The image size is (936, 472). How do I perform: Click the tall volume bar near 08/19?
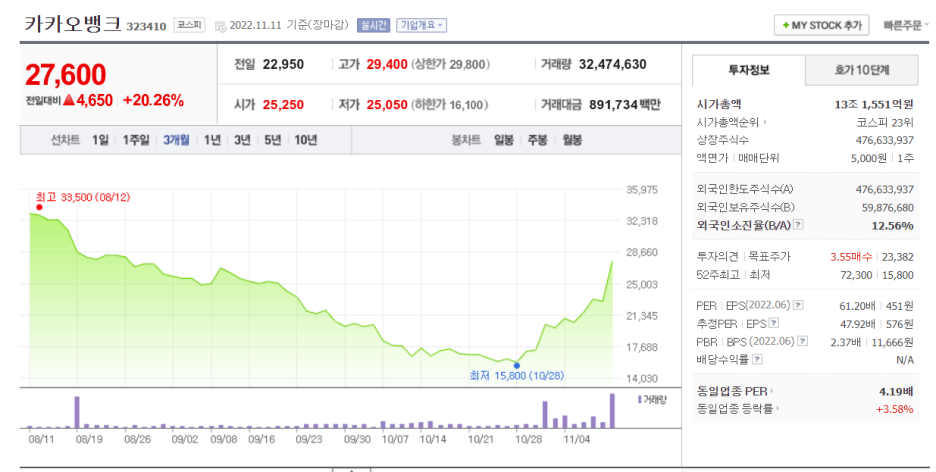coord(77,412)
